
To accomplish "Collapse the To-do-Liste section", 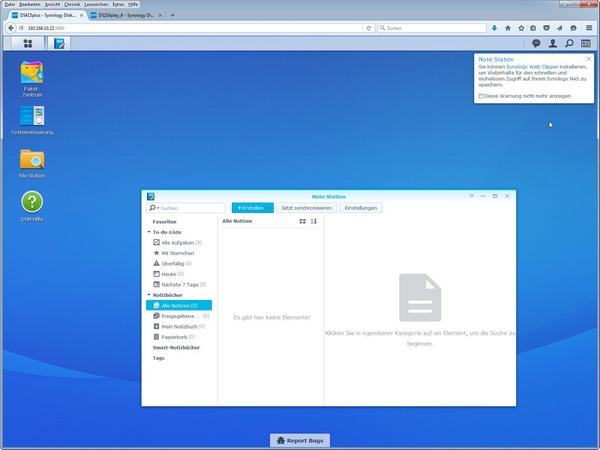I will coord(149,232).
